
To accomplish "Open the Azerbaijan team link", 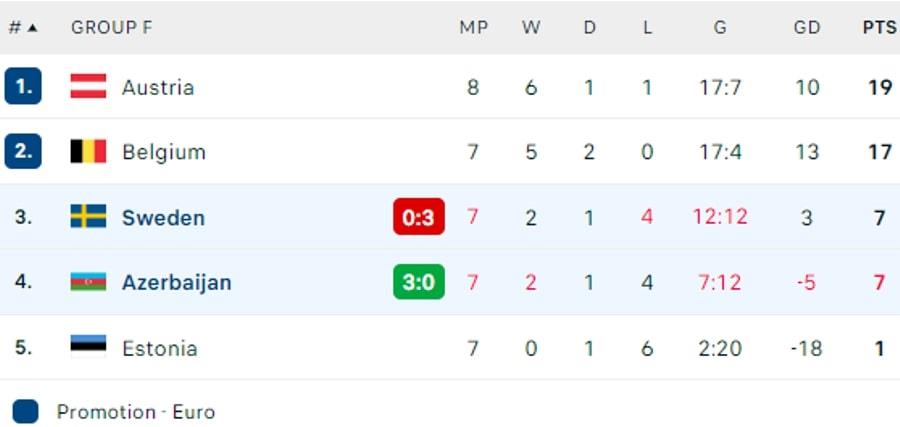I will tap(176, 282).
